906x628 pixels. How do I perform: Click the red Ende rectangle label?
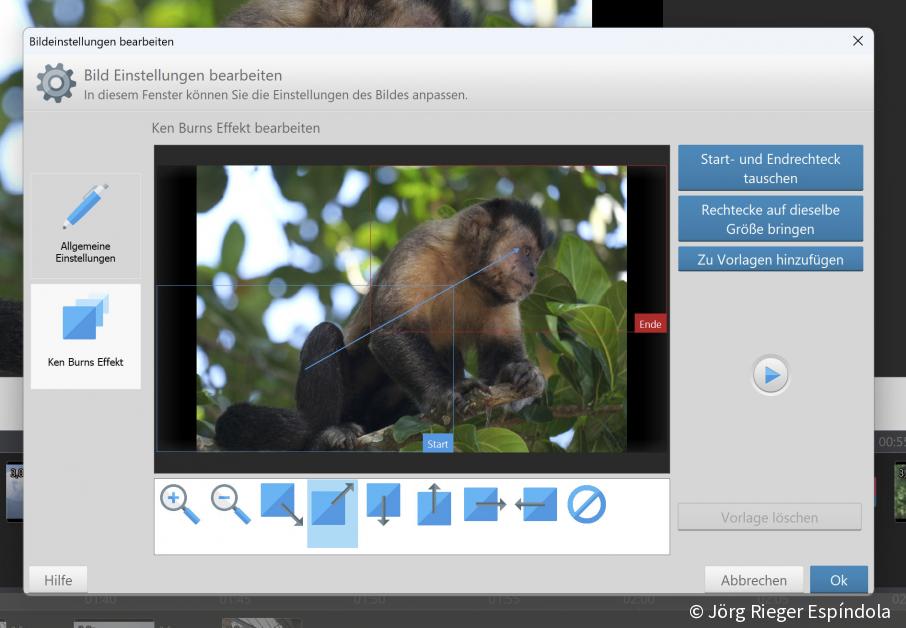(x=650, y=324)
